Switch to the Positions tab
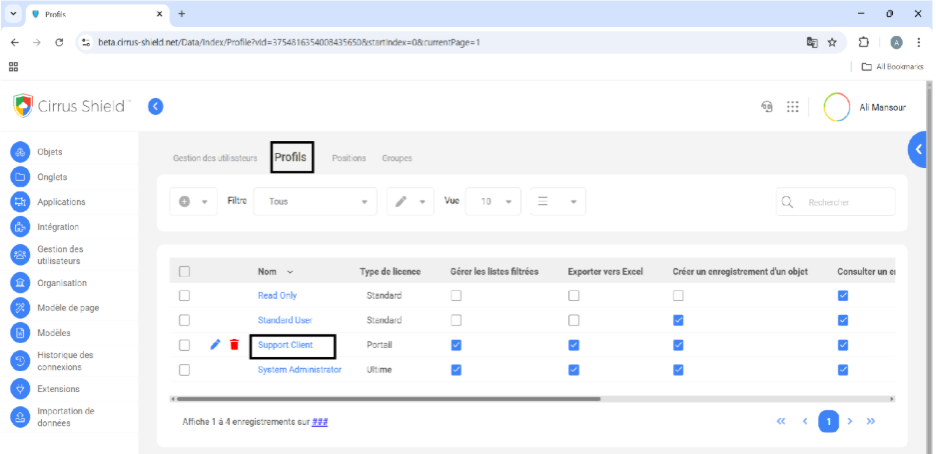This screenshot has width=936, height=454. coord(349,158)
